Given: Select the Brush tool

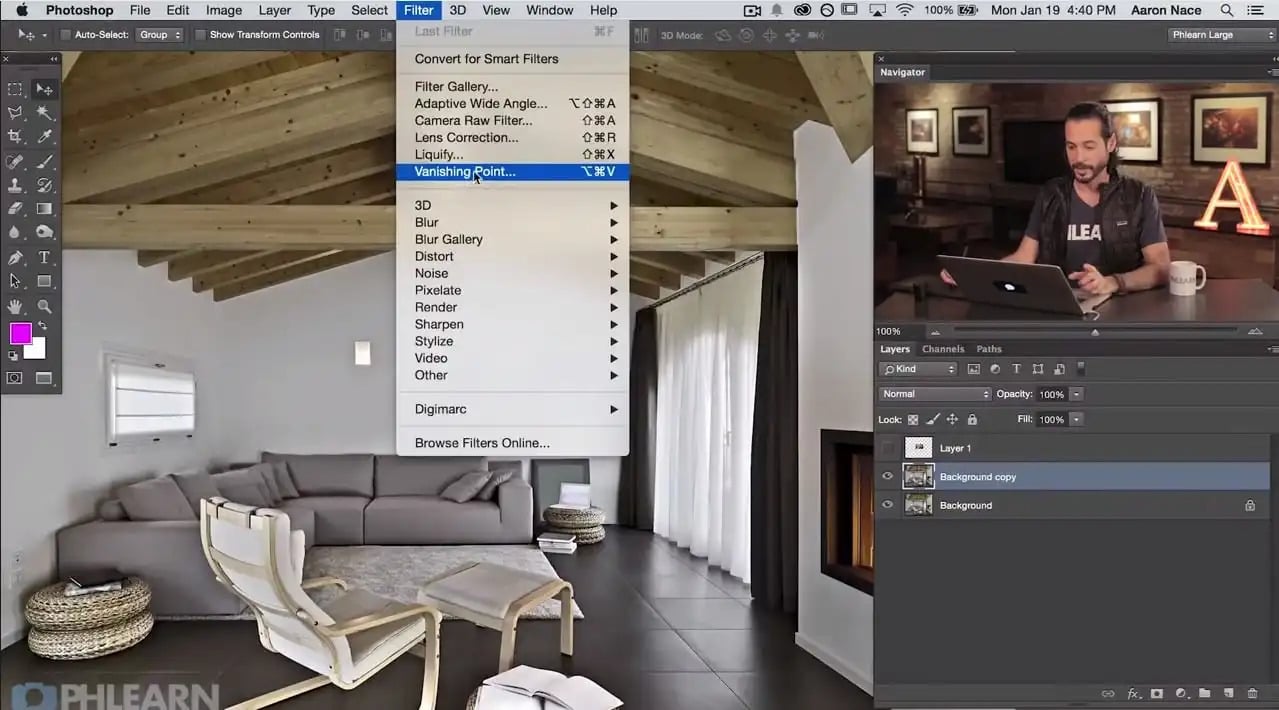Looking at the screenshot, I should coord(44,161).
